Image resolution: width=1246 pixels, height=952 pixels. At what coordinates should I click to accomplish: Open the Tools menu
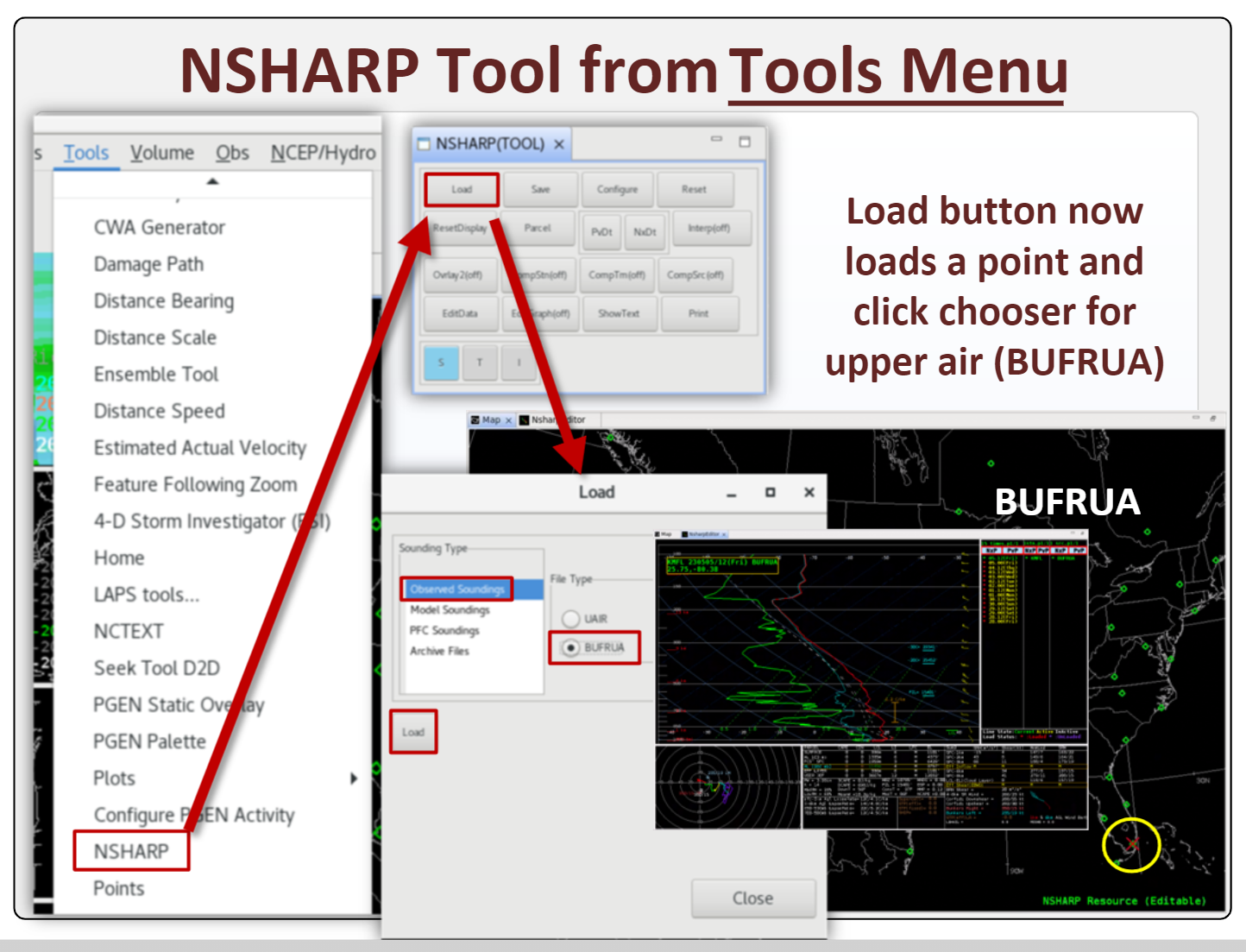pyautogui.click(x=86, y=153)
